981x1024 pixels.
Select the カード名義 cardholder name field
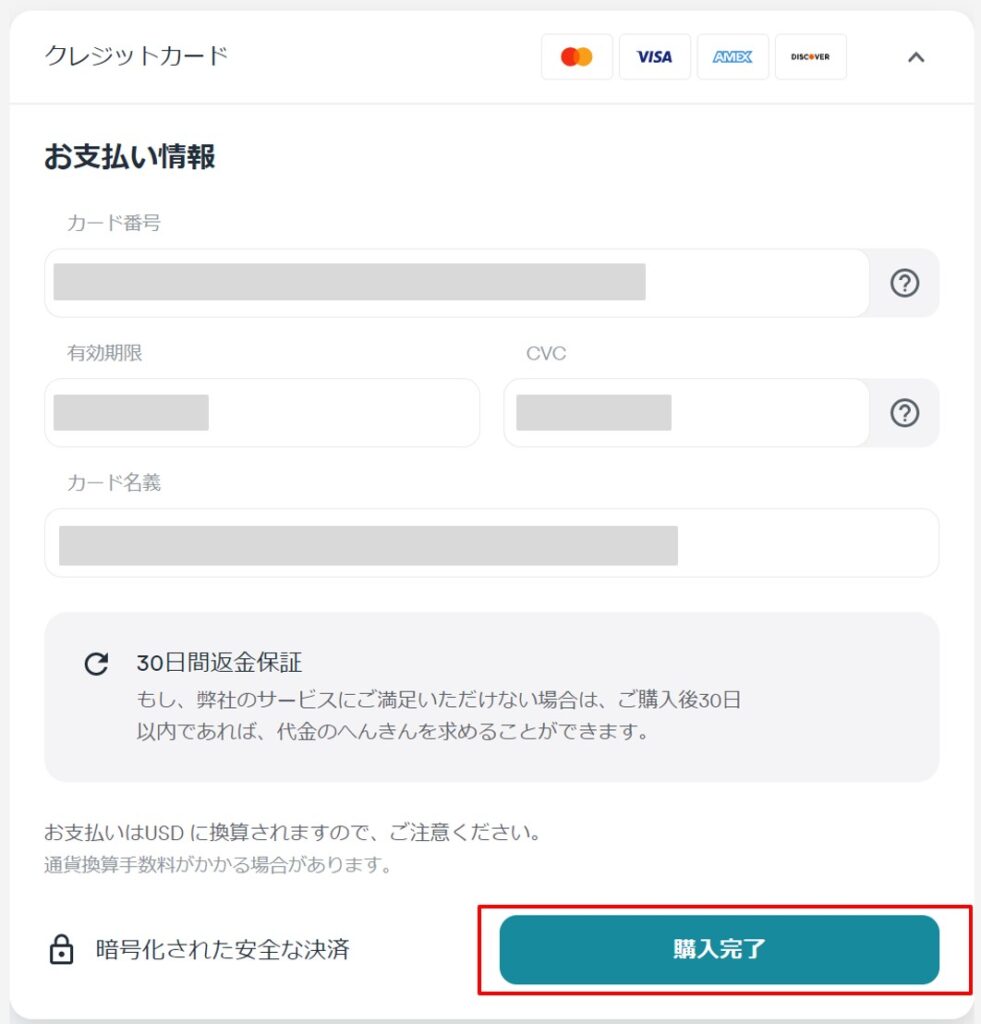(x=491, y=542)
